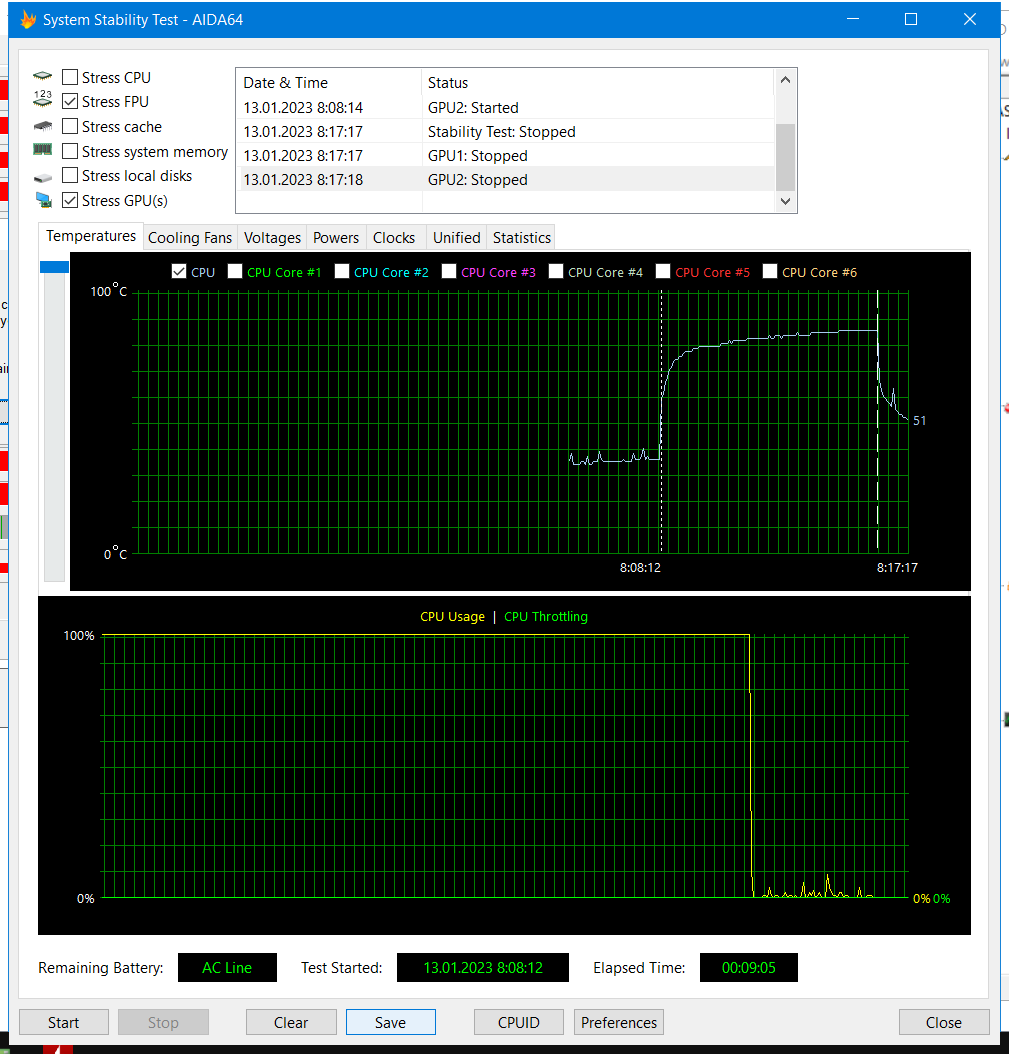Uncheck the Stress FPU option
The image size is (1009, 1054).
coord(70,102)
